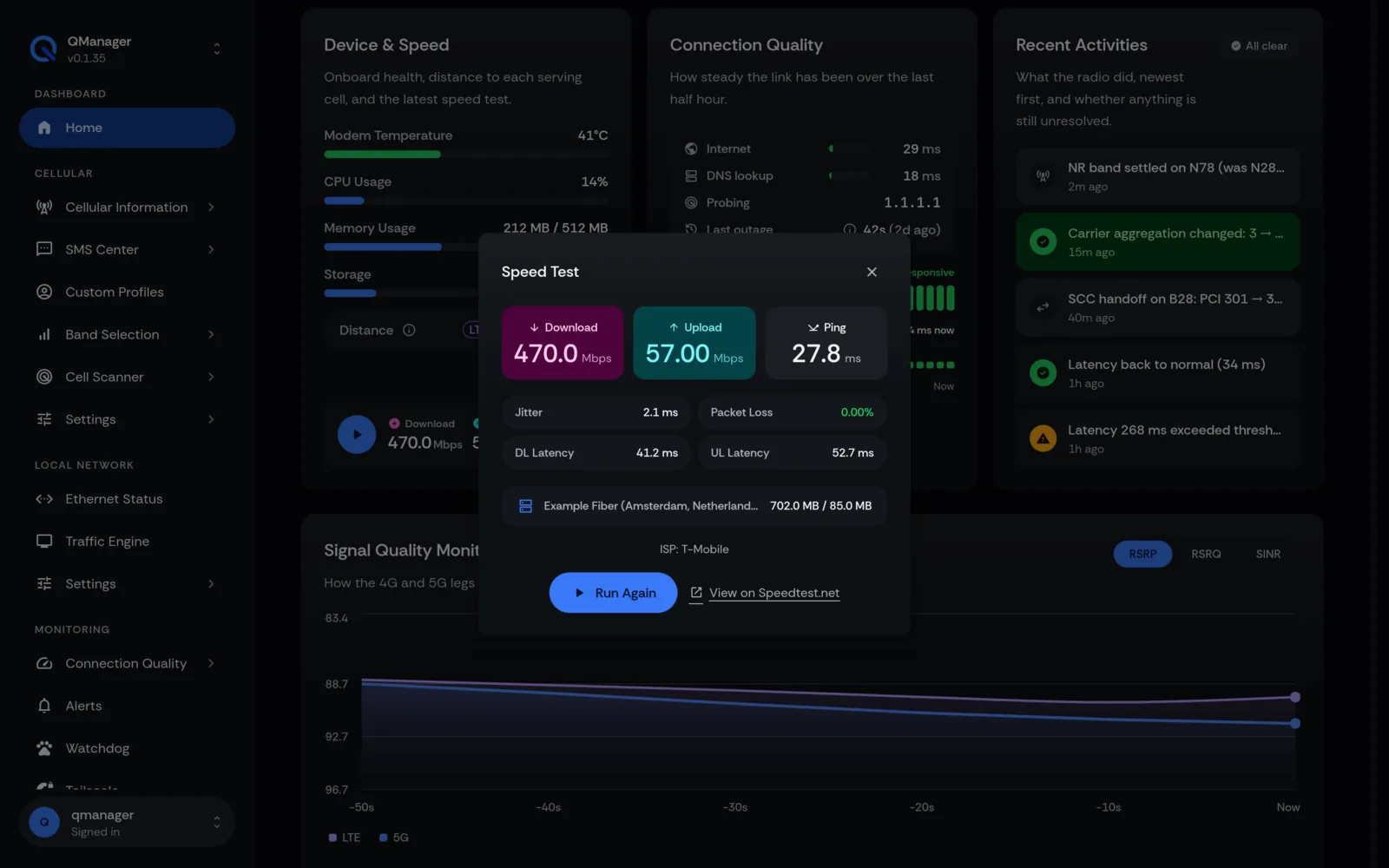Click the external link icon by Speedtest.net
Viewport: 1389px width, 868px height.
(696, 593)
